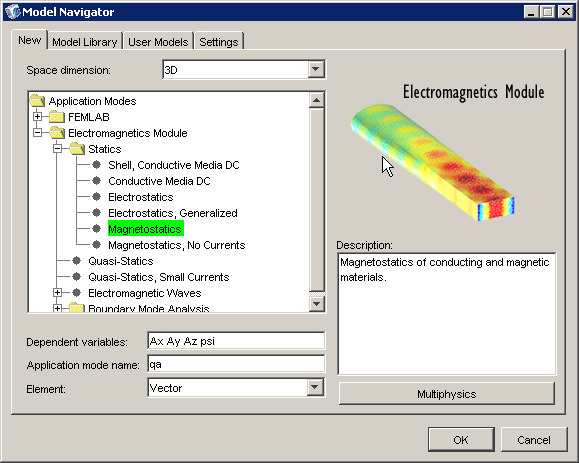This screenshot has height=463, width=579.
Task: Select the highlighted Magnetostatics mode
Action: click(145, 229)
